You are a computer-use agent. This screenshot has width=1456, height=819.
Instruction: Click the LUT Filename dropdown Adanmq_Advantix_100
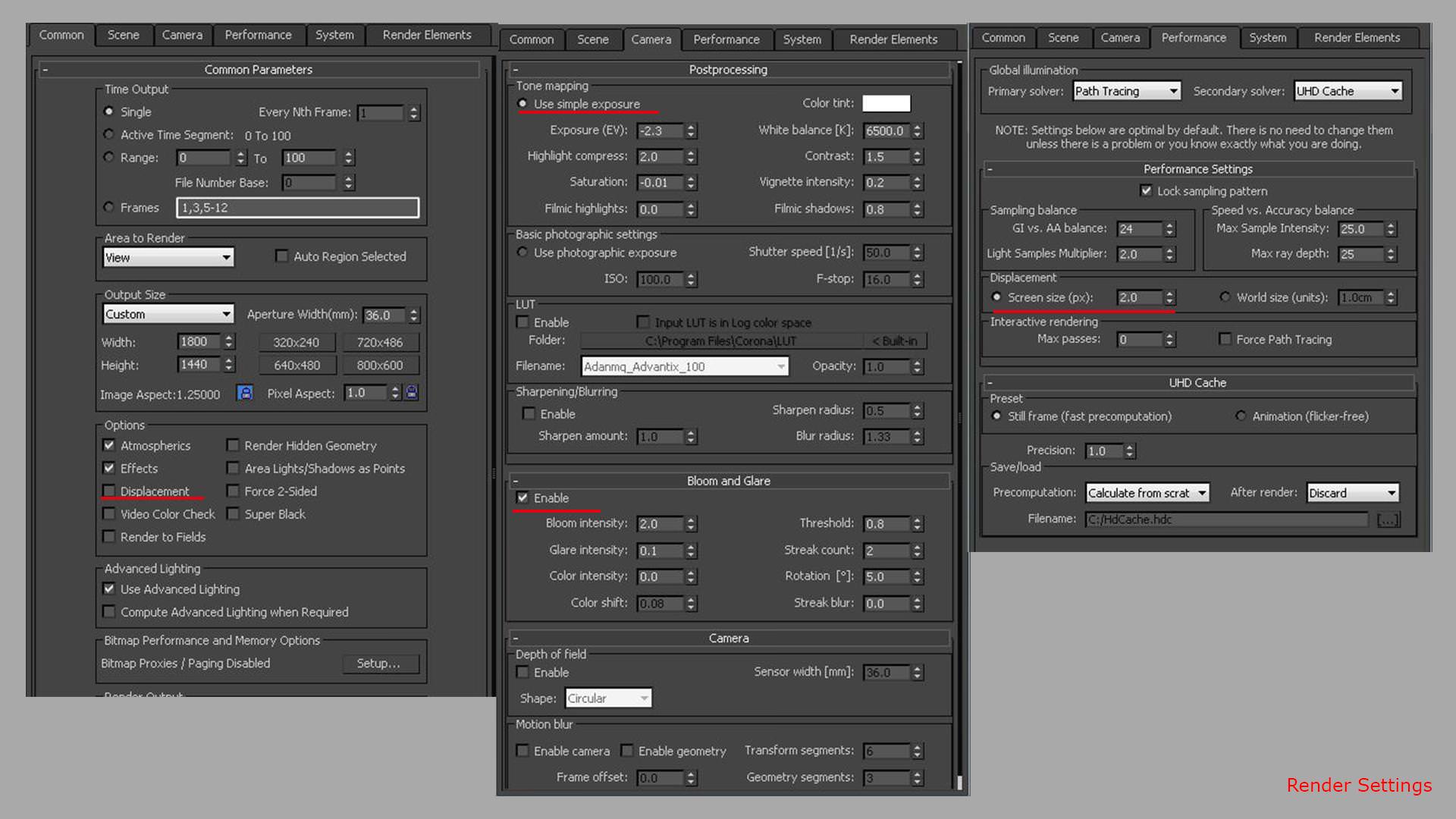pos(683,365)
